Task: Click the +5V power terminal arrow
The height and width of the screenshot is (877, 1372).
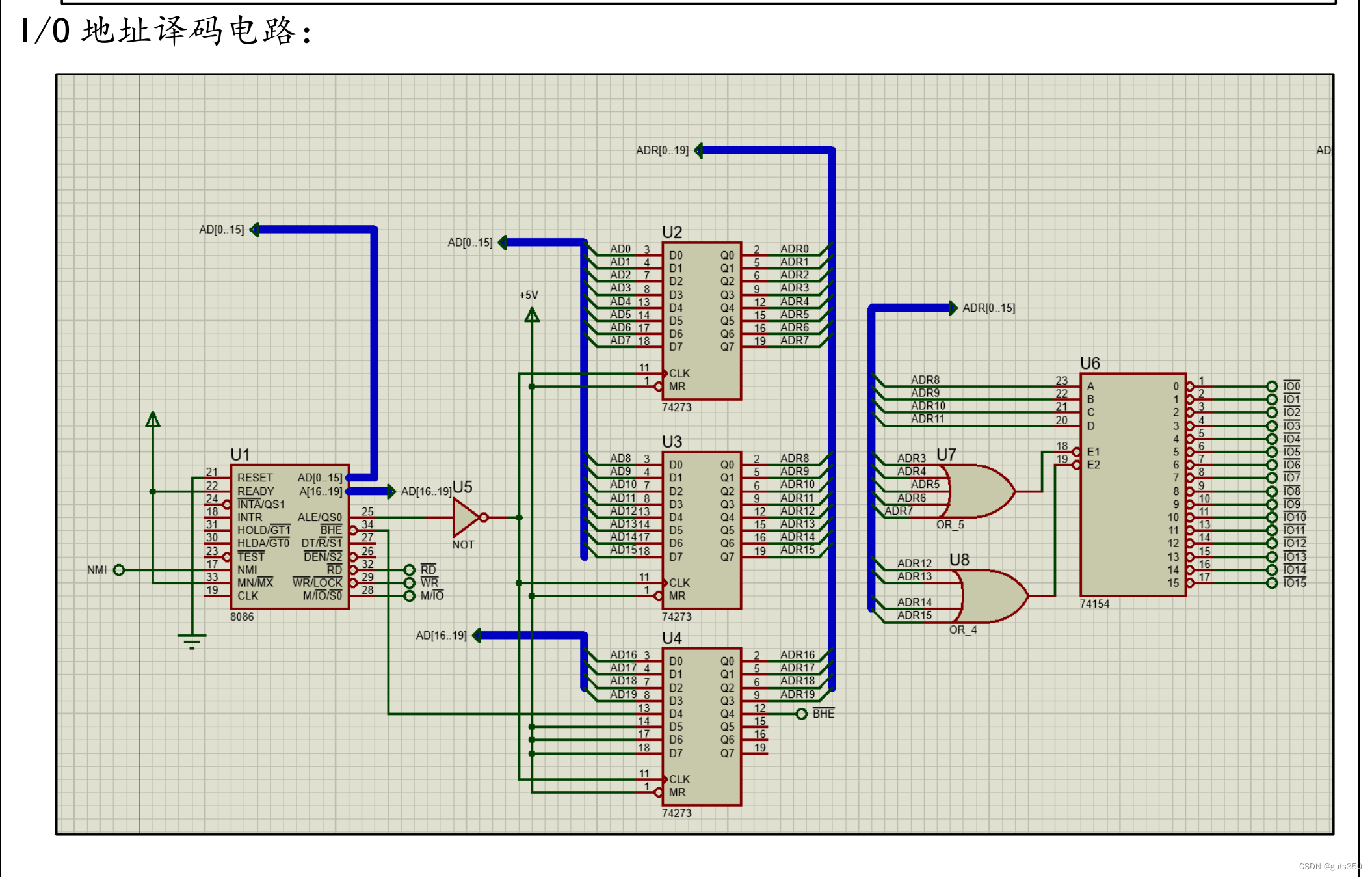Action: click(532, 316)
